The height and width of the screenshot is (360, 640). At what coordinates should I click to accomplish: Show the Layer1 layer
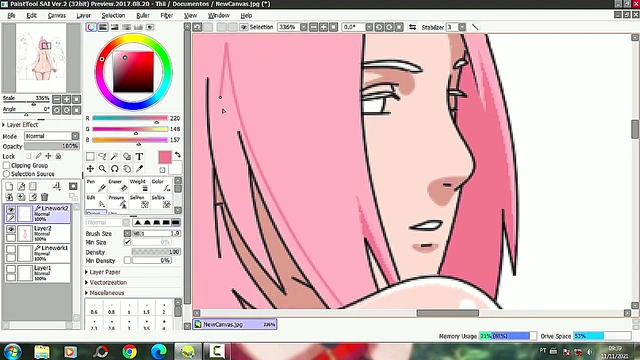pyautogui.click(x=11, y=269)
